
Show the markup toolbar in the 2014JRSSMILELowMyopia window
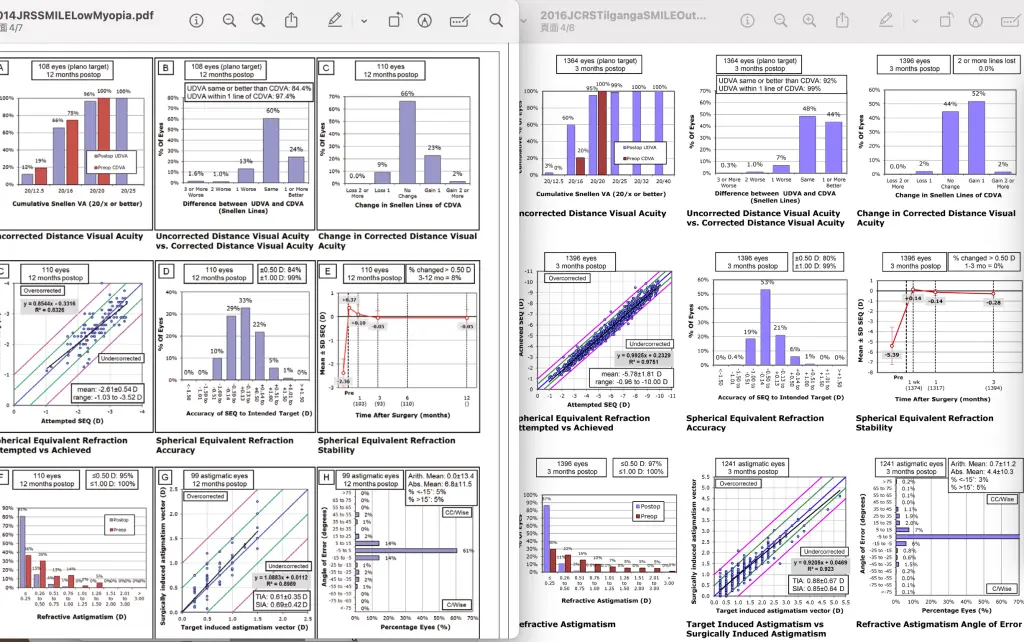pos(424,21)
